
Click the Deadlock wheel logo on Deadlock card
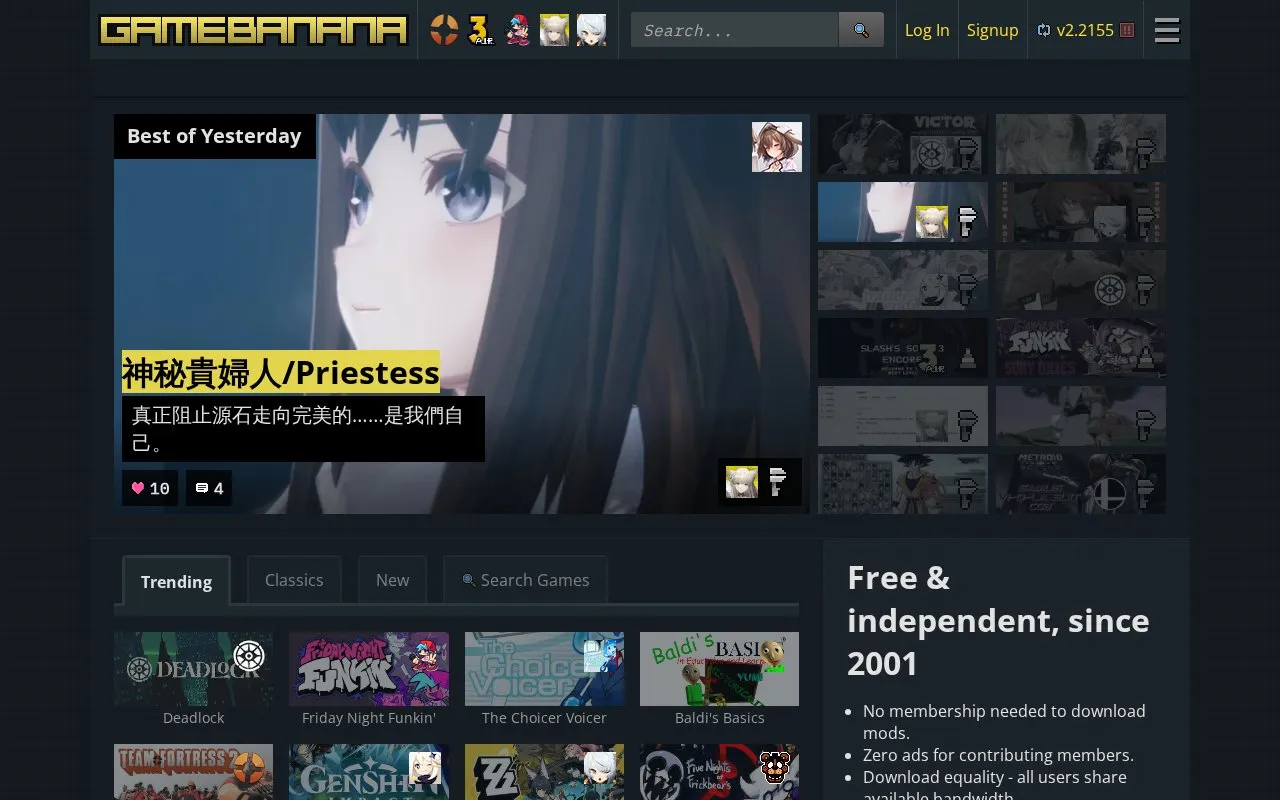coord(248,656)
